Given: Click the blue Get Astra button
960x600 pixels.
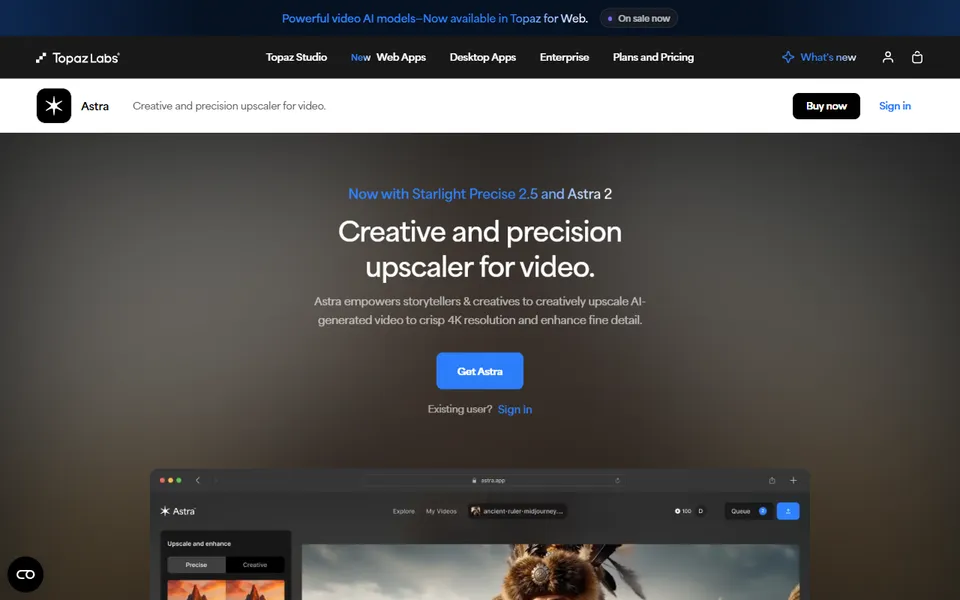Looking at the screenshot, I should click(x=480, y=371).
